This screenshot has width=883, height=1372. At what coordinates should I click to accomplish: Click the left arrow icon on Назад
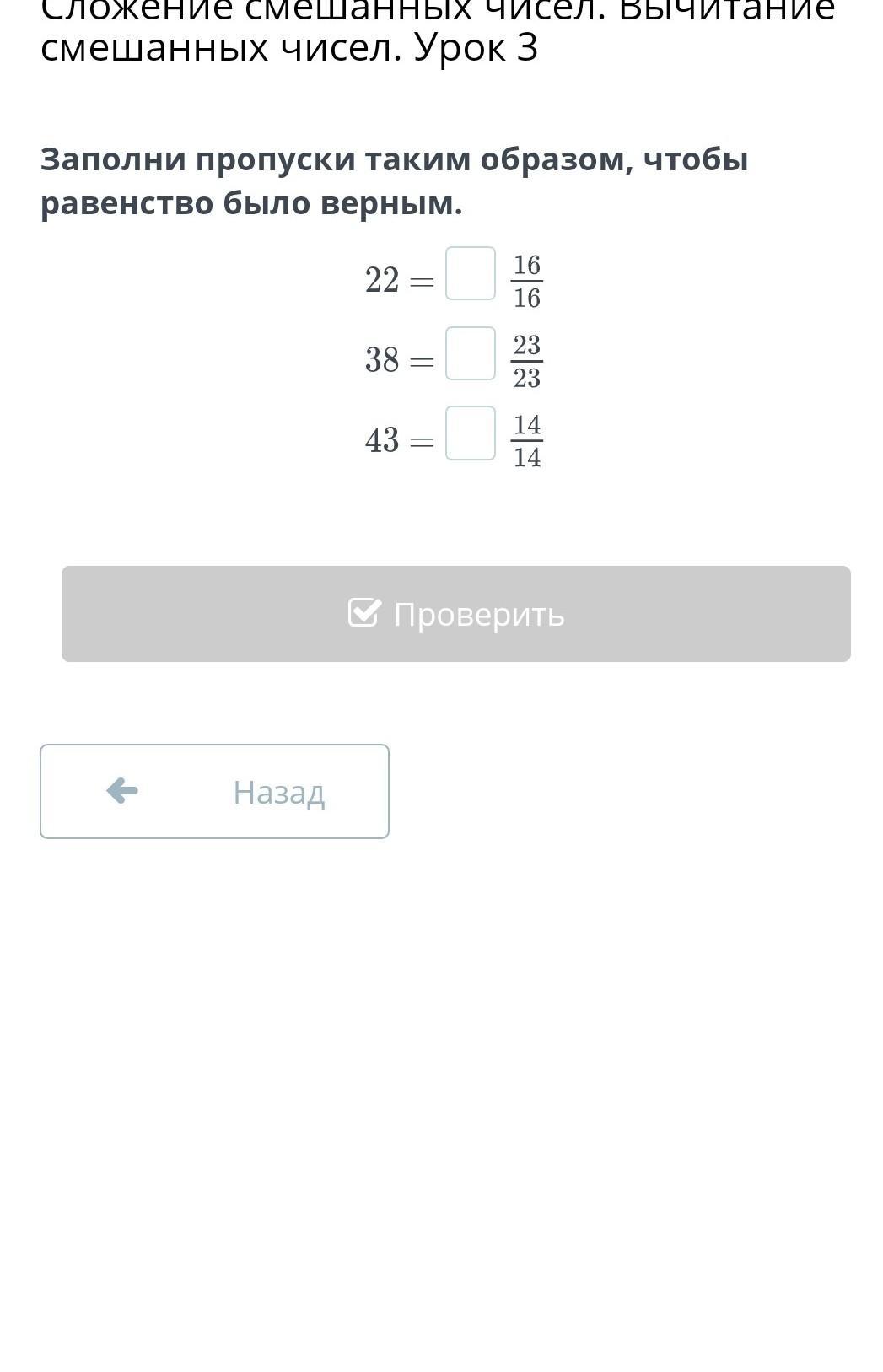click(122, 791)
